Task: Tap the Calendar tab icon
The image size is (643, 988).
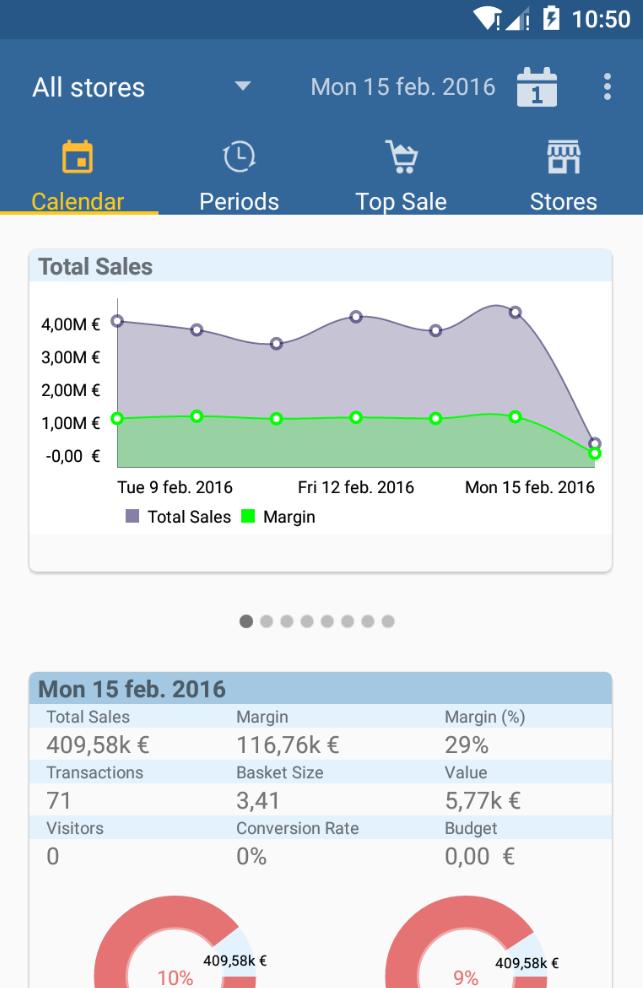Action: pyautogui.click(x=77, y=157)
